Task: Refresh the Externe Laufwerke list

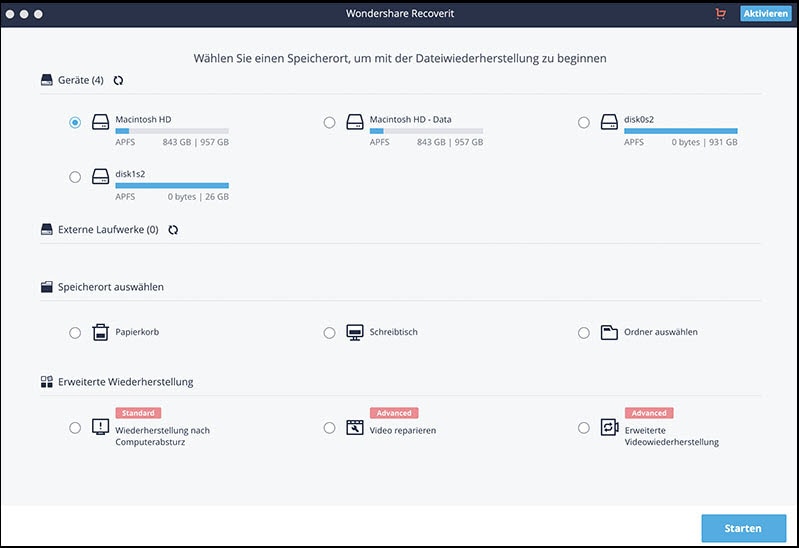Action: point(173,230)
